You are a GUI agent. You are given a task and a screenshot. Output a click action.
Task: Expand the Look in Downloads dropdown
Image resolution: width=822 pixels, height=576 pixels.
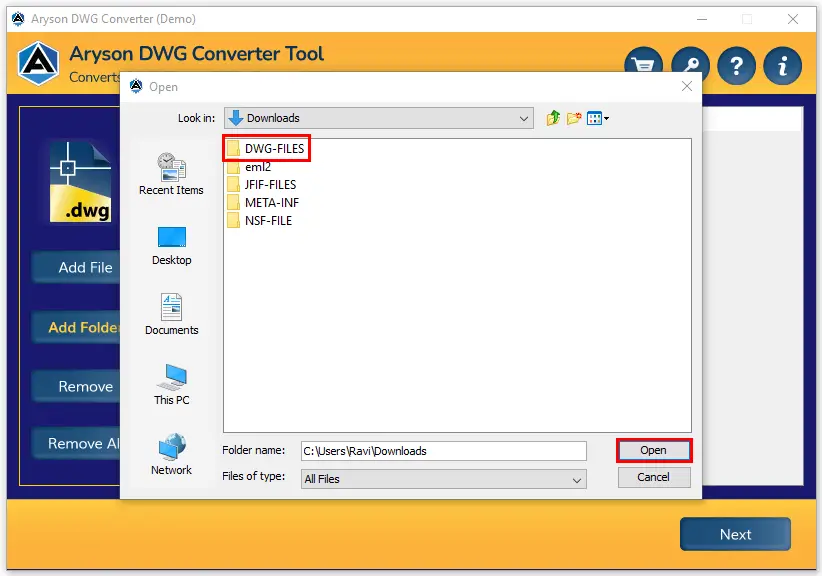point(379,118)
